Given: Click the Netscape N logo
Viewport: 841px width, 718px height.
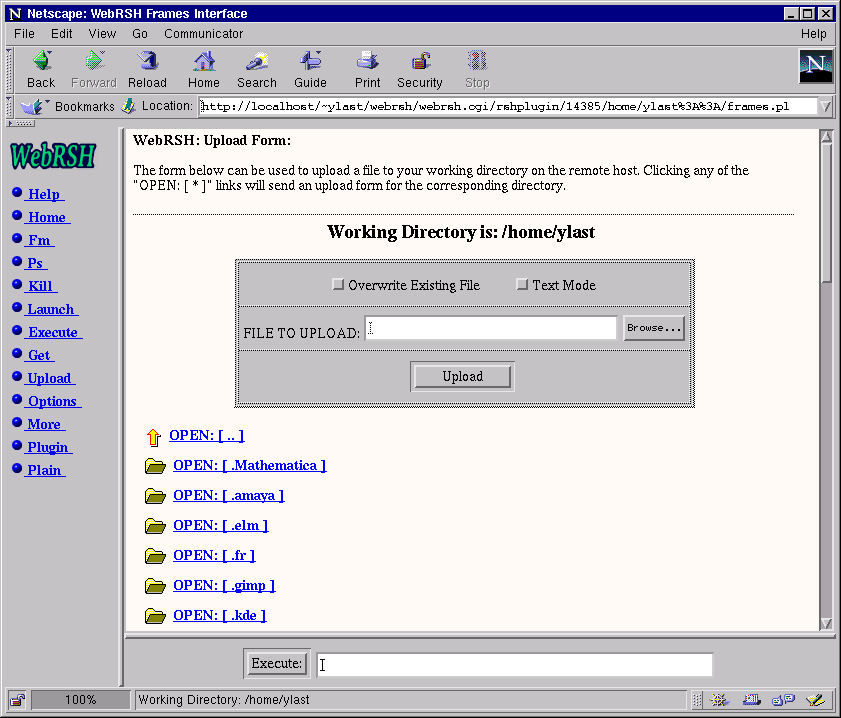Looking at the screenshot, I should (x=815, y=66).
